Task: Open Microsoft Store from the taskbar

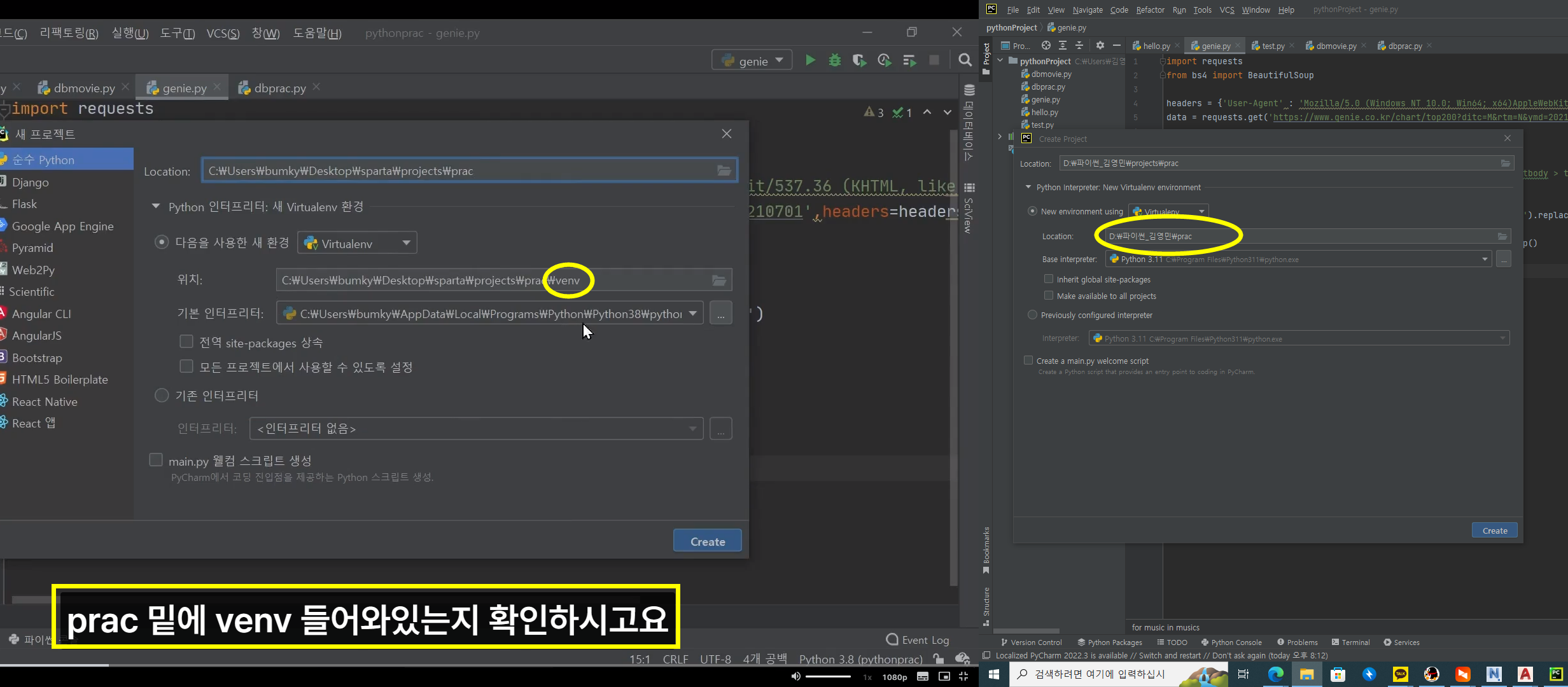Action: tap(1338, 674)
